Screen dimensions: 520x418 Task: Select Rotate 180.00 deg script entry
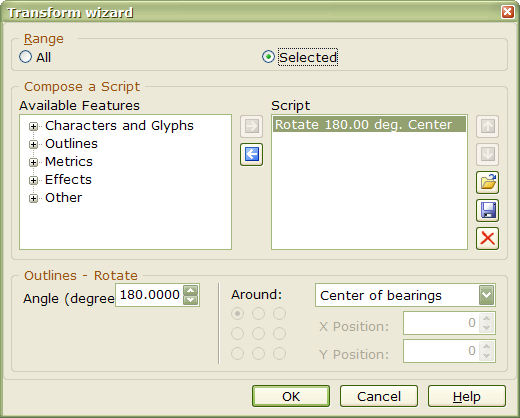(369, 124)
